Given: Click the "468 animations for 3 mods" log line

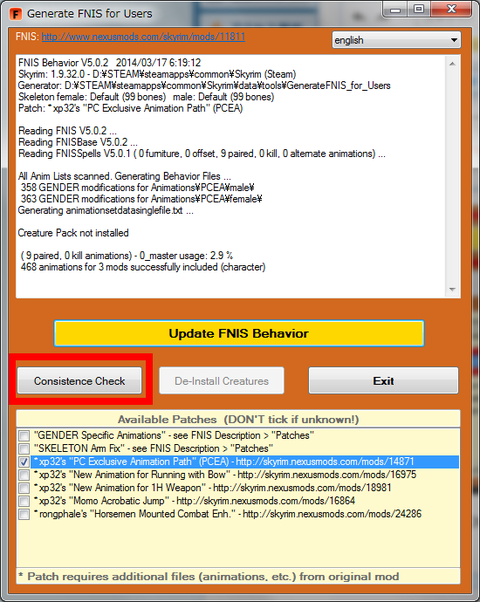Looking at the screenshot, I should pyautogui.click(x=143, y=267).
